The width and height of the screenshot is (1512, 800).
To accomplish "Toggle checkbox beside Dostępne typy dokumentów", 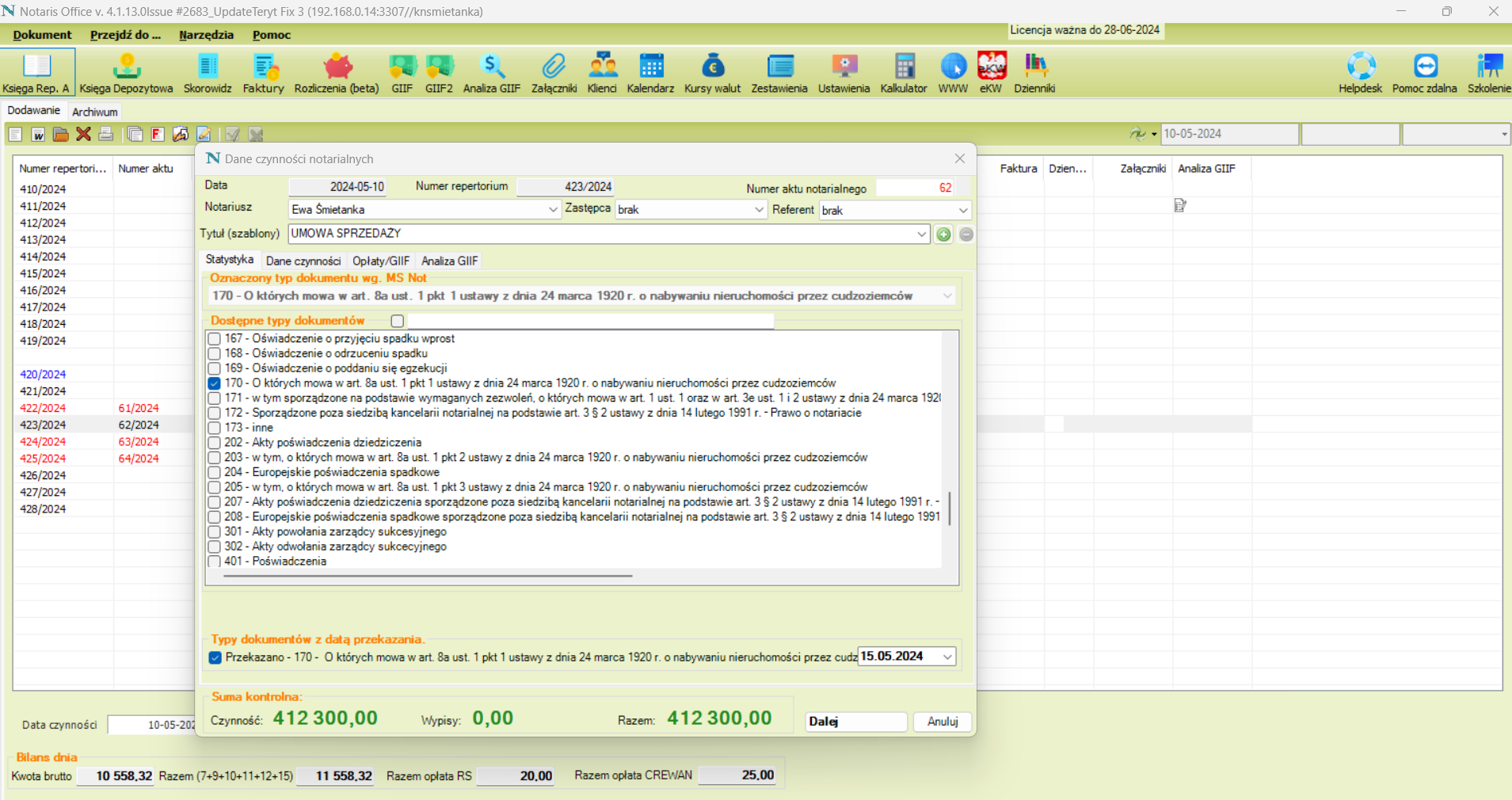I will (398, 321).
